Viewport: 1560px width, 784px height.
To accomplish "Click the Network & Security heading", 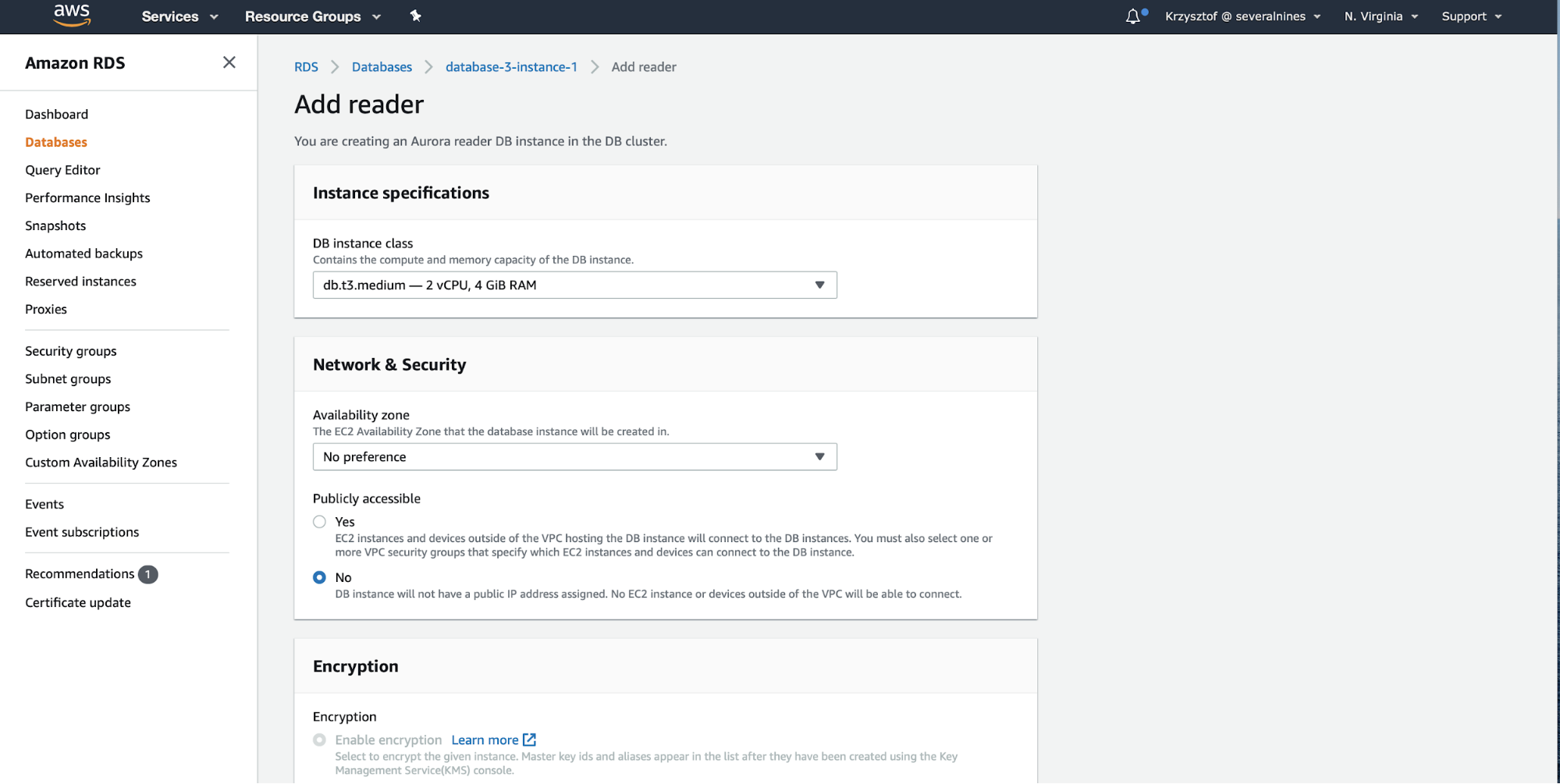I will point(389,364).
